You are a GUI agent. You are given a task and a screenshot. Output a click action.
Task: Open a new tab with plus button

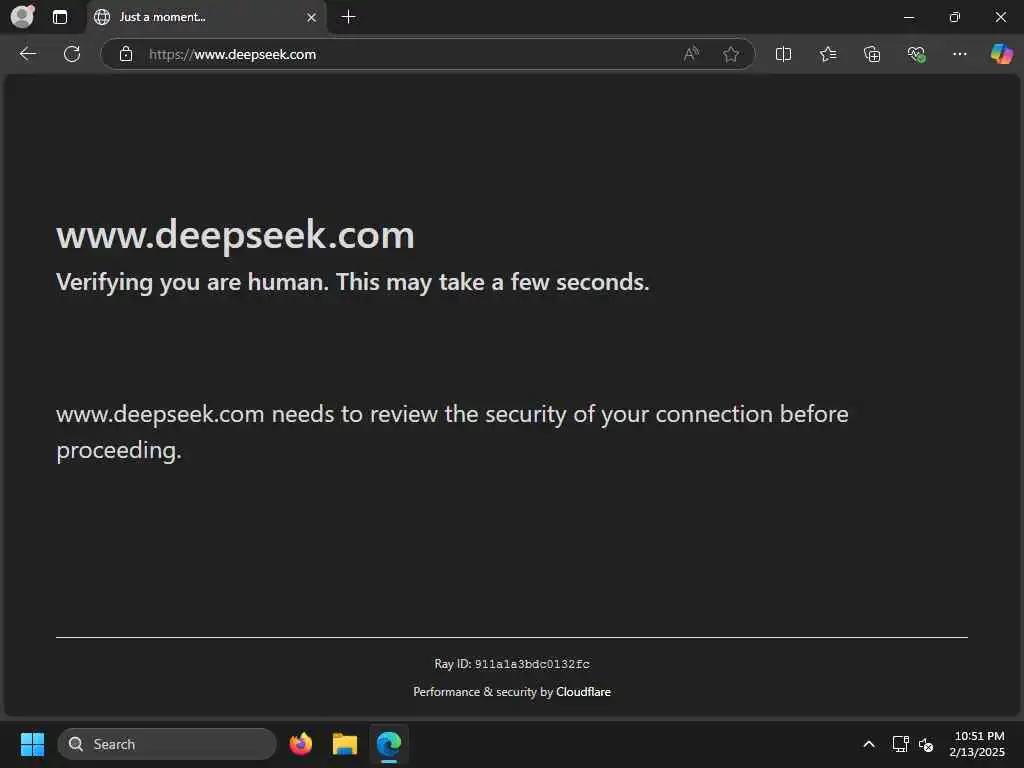(349, 17)
